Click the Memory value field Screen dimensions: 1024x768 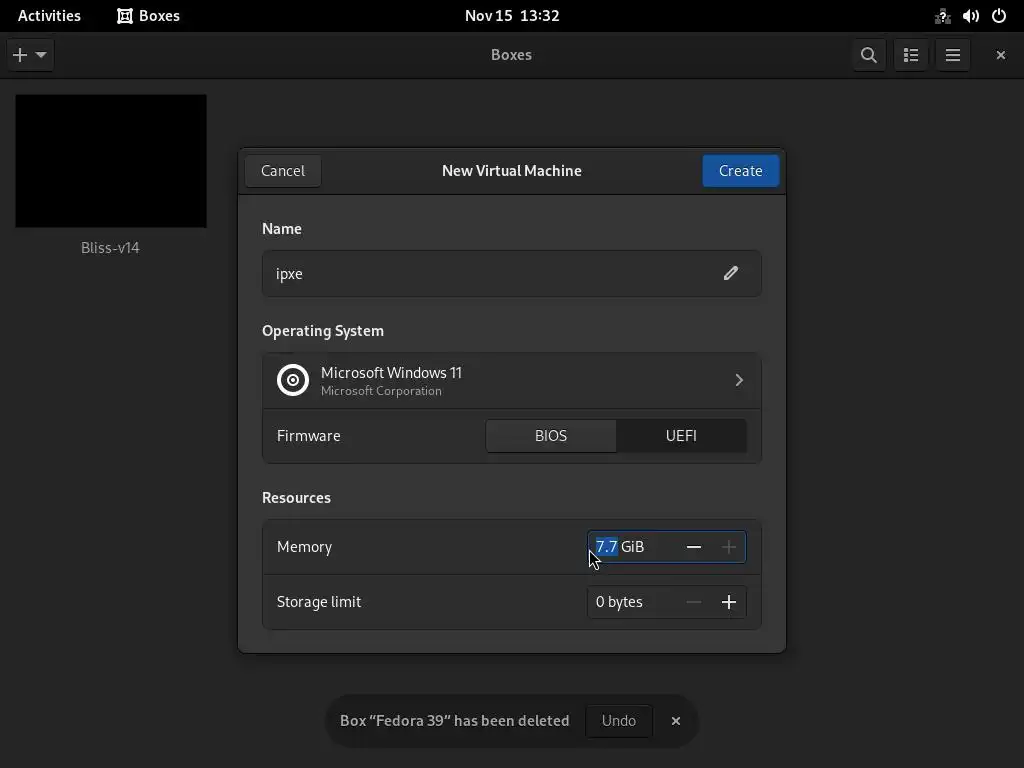click(x=630, y=547)
